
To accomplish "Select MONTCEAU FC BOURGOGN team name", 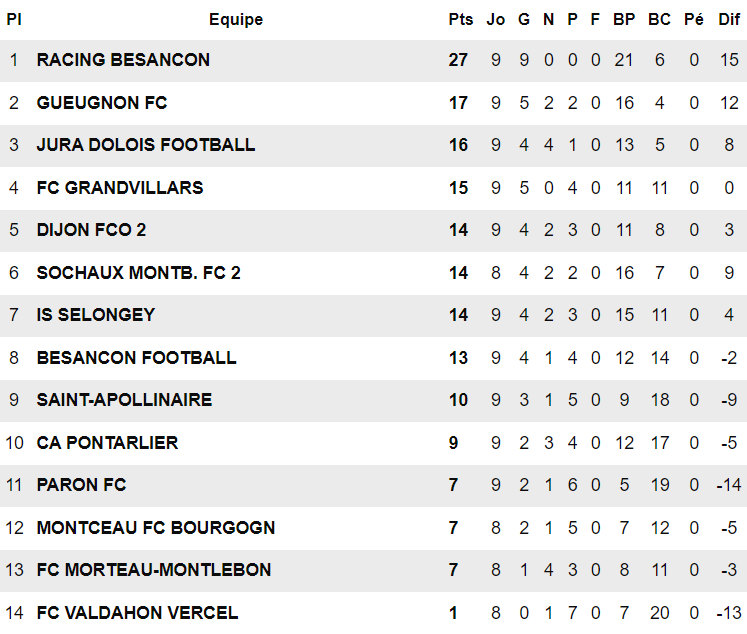I will [x=156, y=528].
